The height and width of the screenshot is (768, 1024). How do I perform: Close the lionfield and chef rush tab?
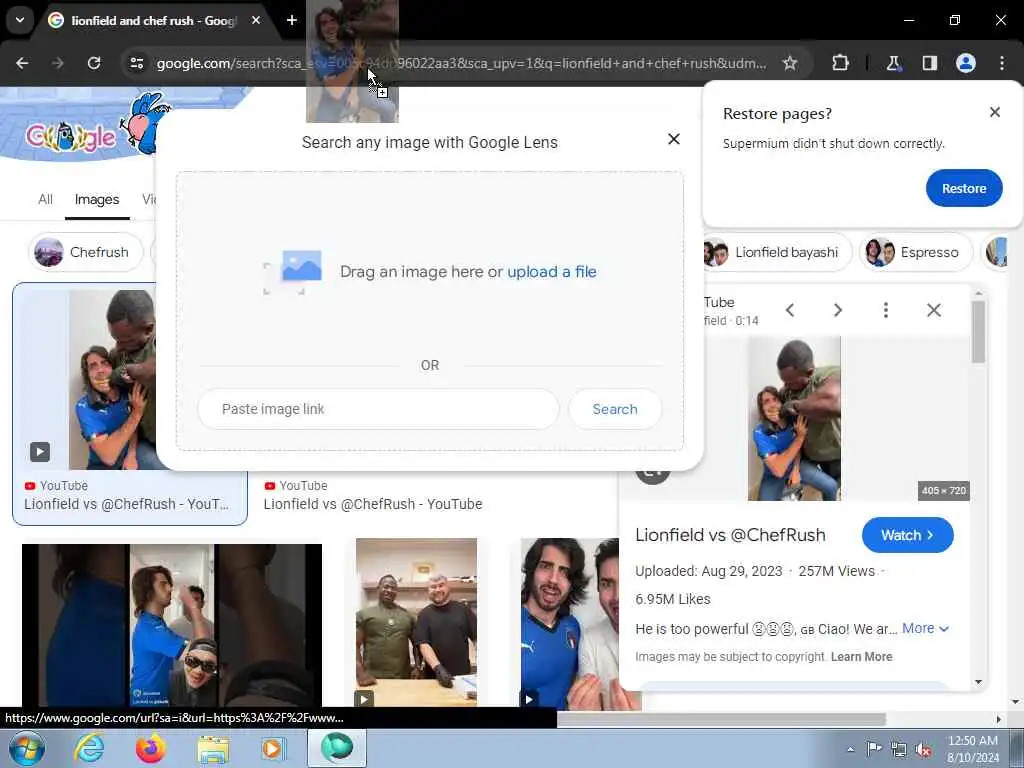[256, 20]
